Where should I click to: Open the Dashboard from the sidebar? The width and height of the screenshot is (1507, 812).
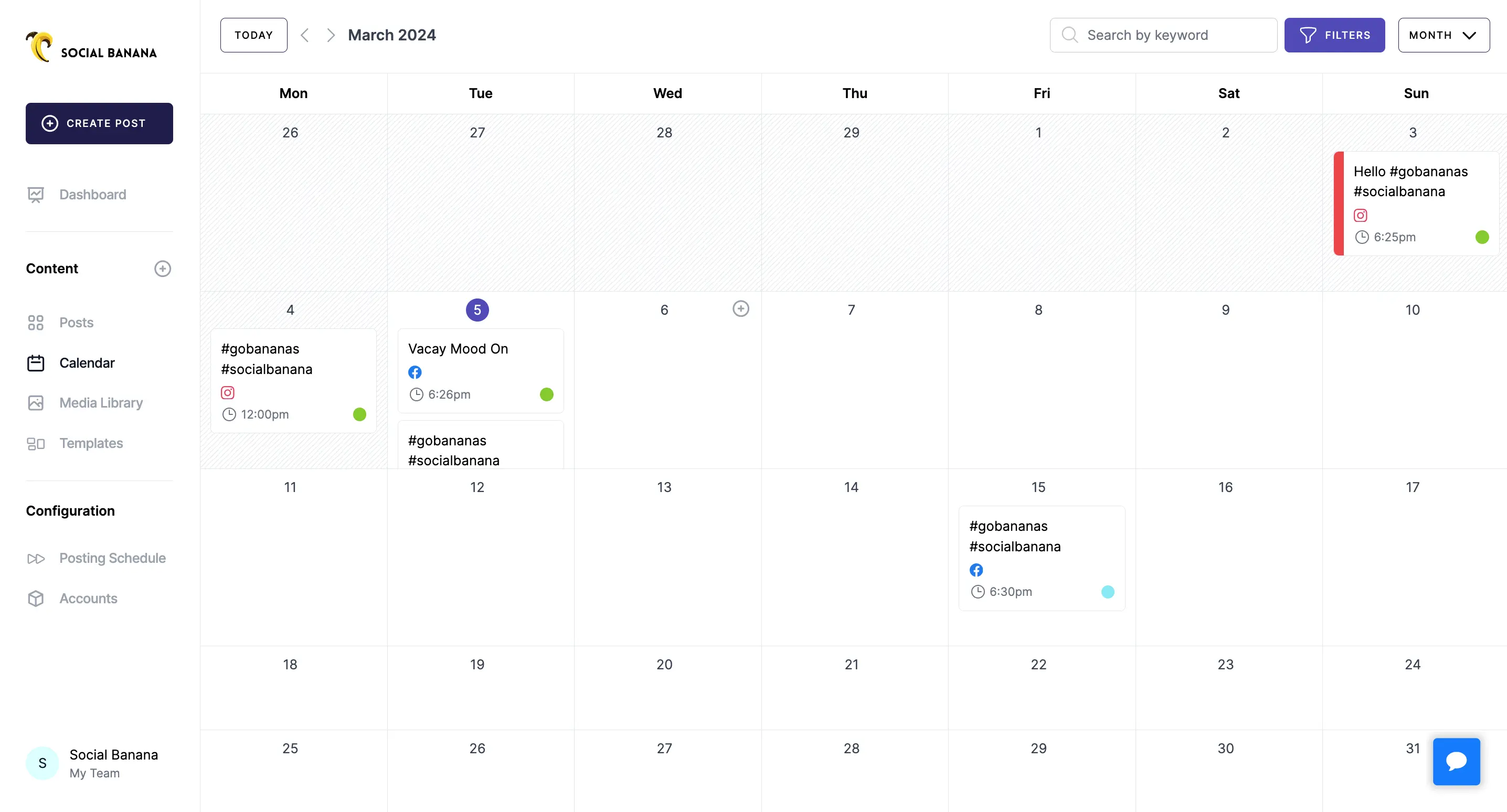92,194
